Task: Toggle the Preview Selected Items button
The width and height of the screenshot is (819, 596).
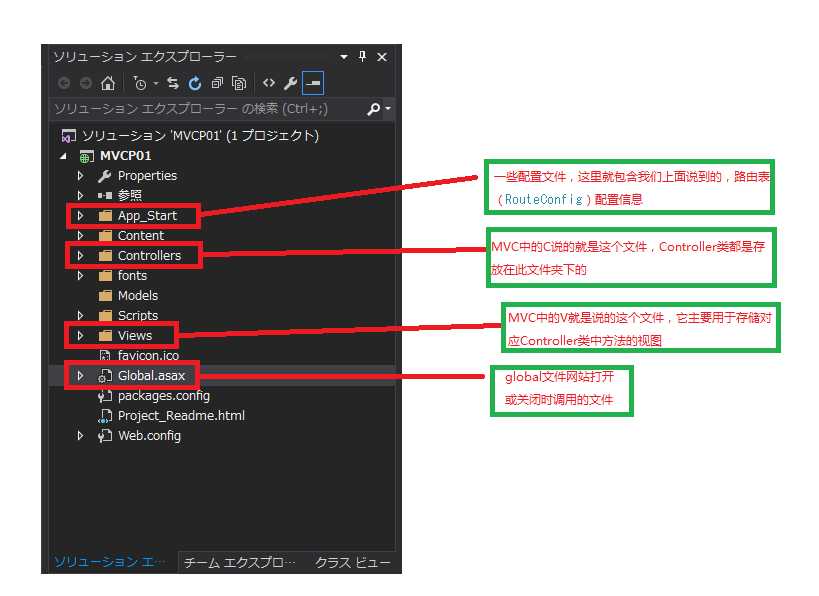Action: click(313, 83)
